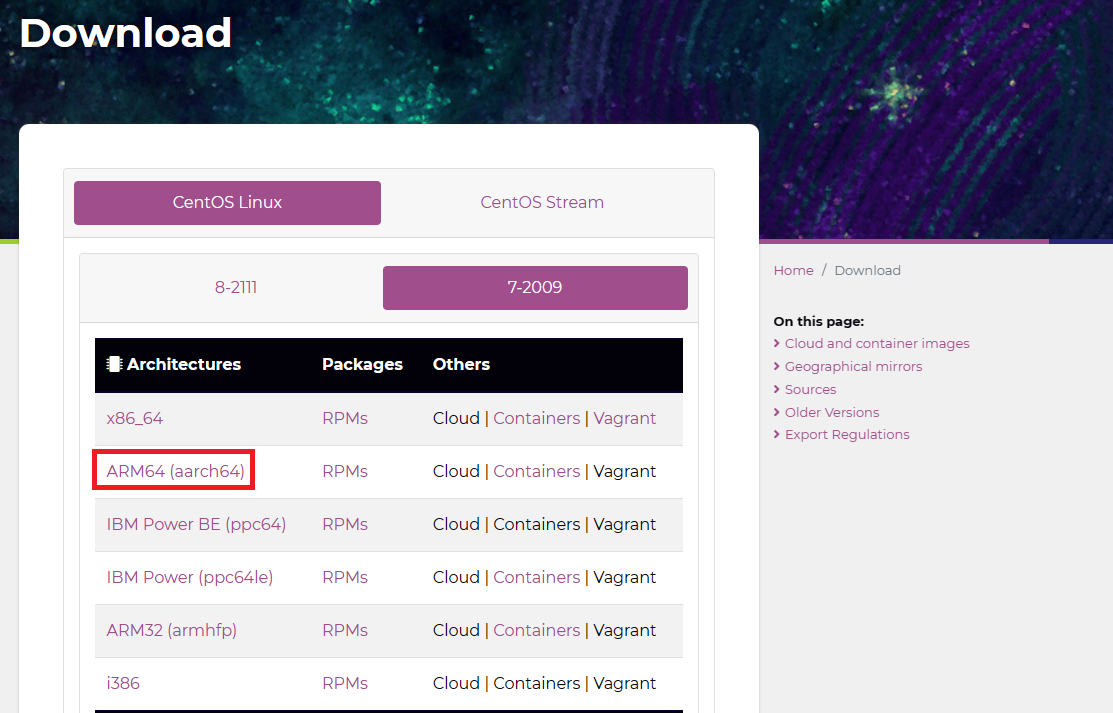This screenshot has width=1113, height=713.
Task: Click chevron icon before Cloud and container images
Action: 777,344
